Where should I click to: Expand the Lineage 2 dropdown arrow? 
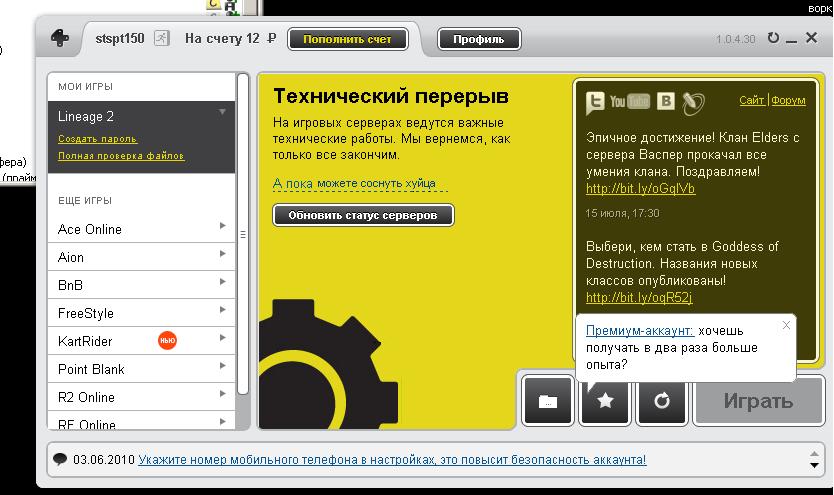tap(222, 112)
